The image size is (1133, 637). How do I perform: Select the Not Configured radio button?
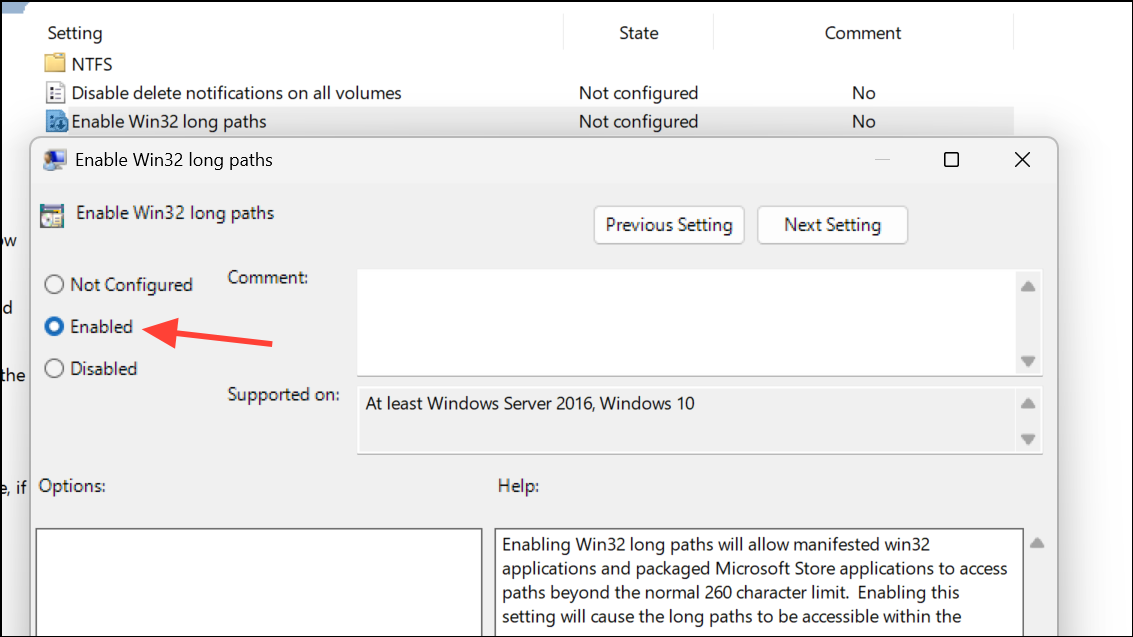[54, 284]
